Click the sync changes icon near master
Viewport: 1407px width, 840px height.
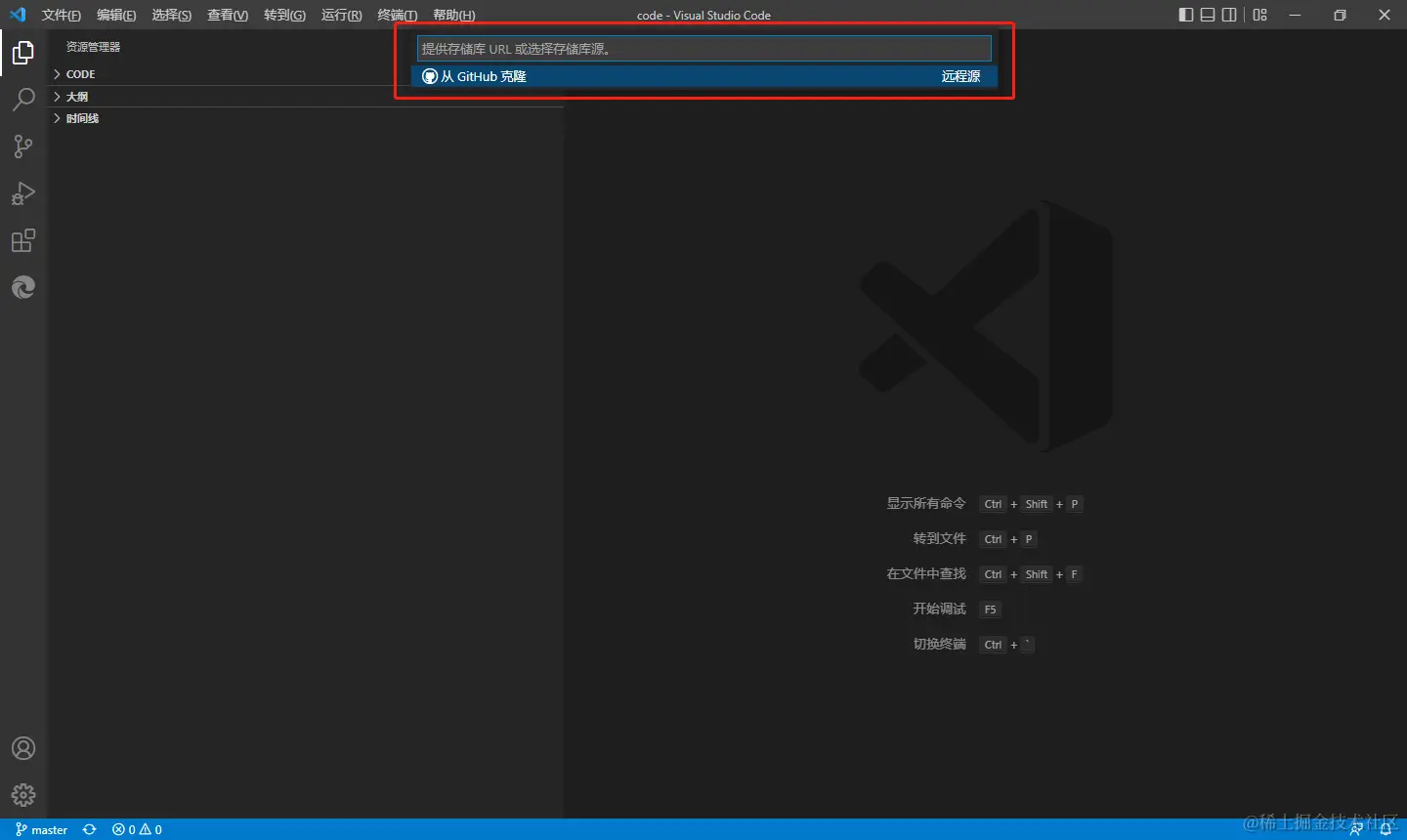pyautogui.click(x=89, y=828)
